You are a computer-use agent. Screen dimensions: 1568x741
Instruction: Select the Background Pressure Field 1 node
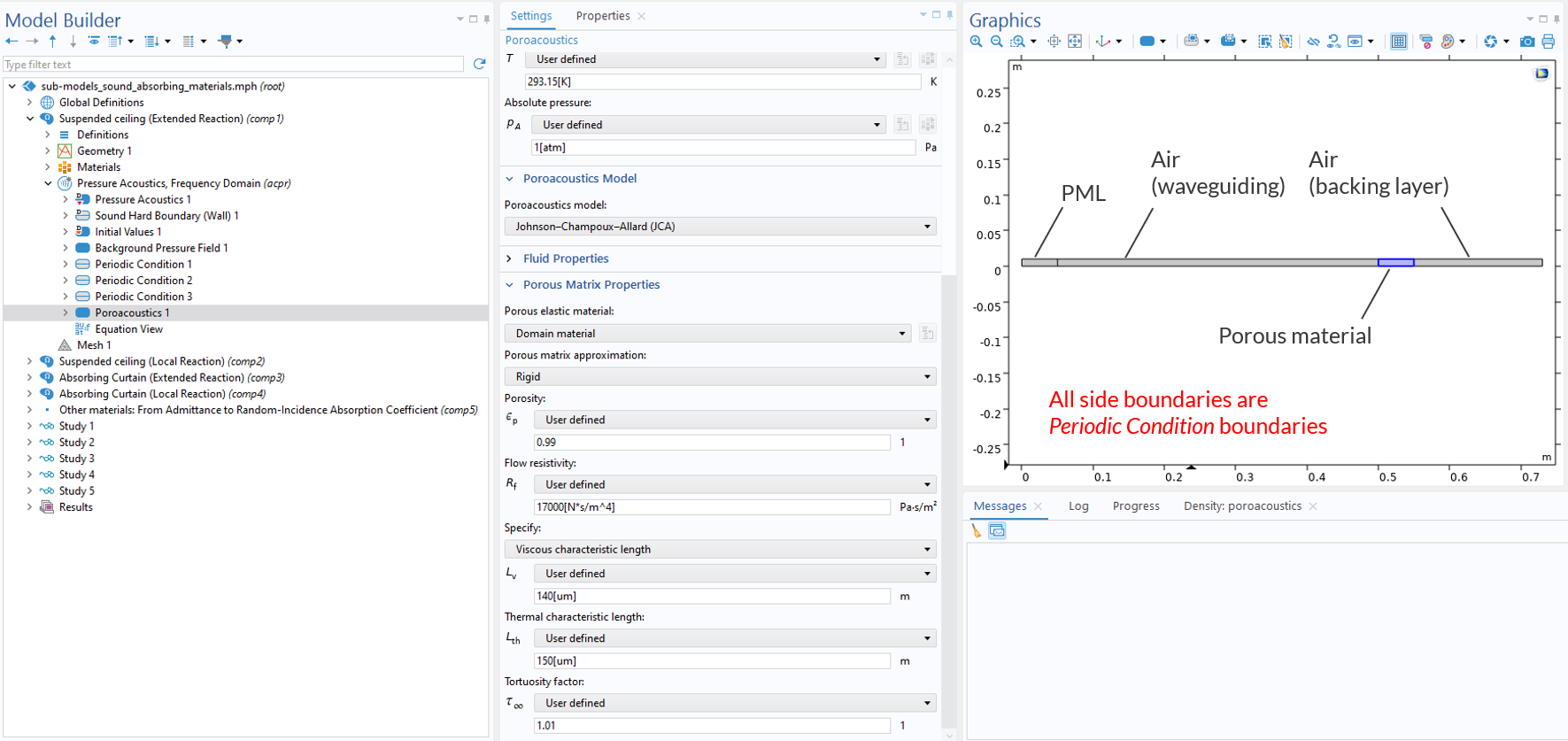tap(161, 248)
